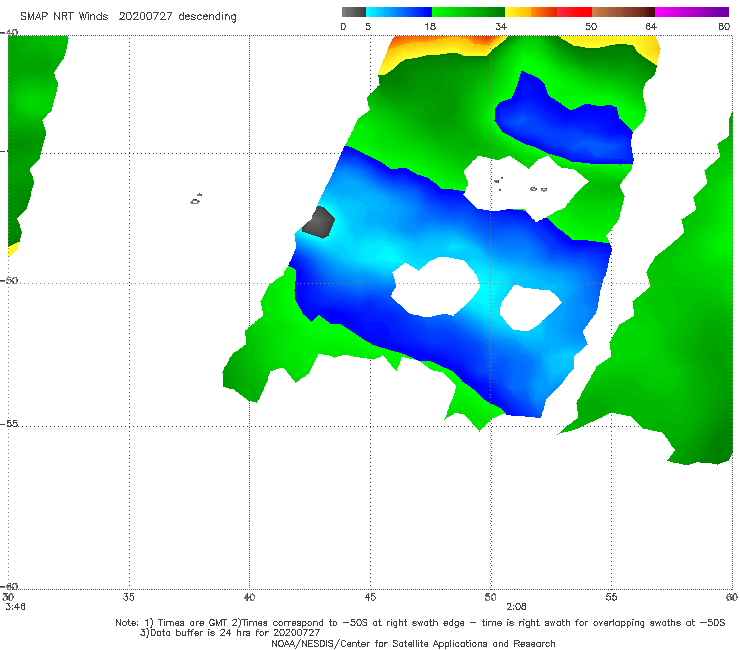Screen dimensions: 740x650
Task: Click the longitude axis label '45'
Action: pos(370,597)
